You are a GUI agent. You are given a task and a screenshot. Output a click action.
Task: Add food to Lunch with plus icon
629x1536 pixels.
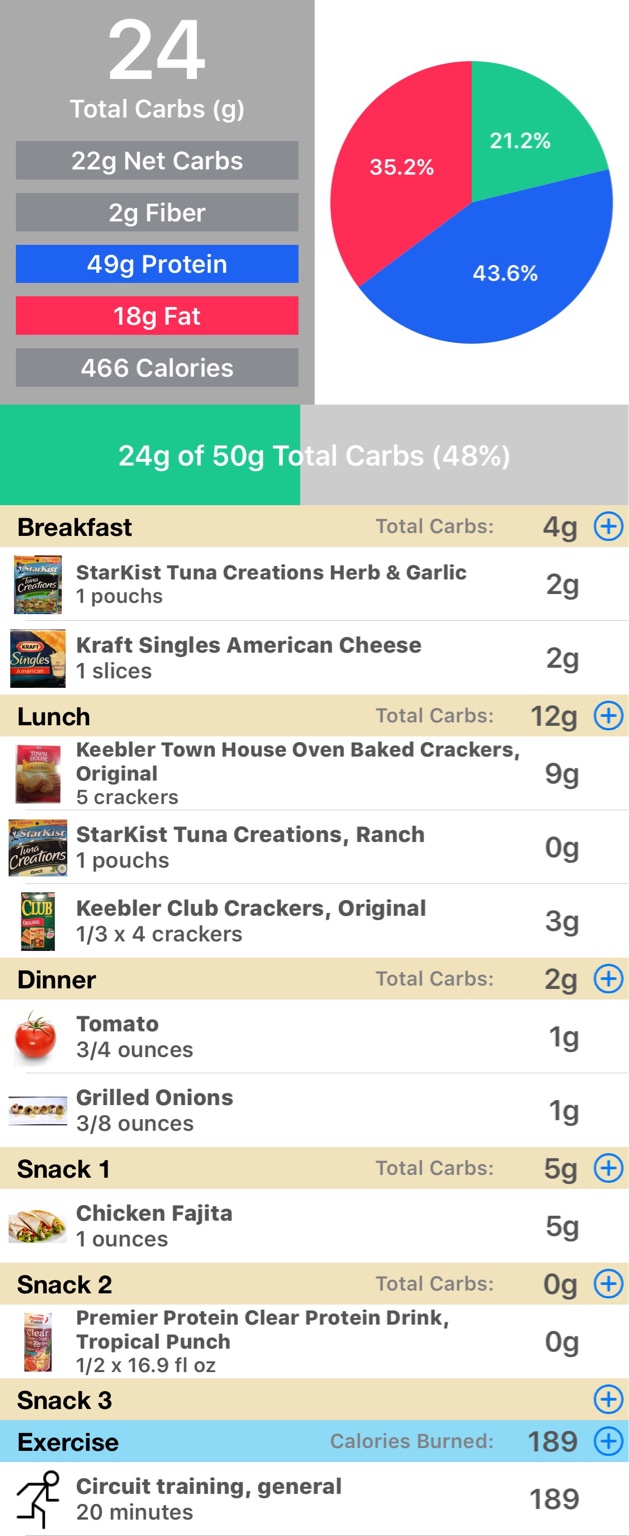(608, 716)
